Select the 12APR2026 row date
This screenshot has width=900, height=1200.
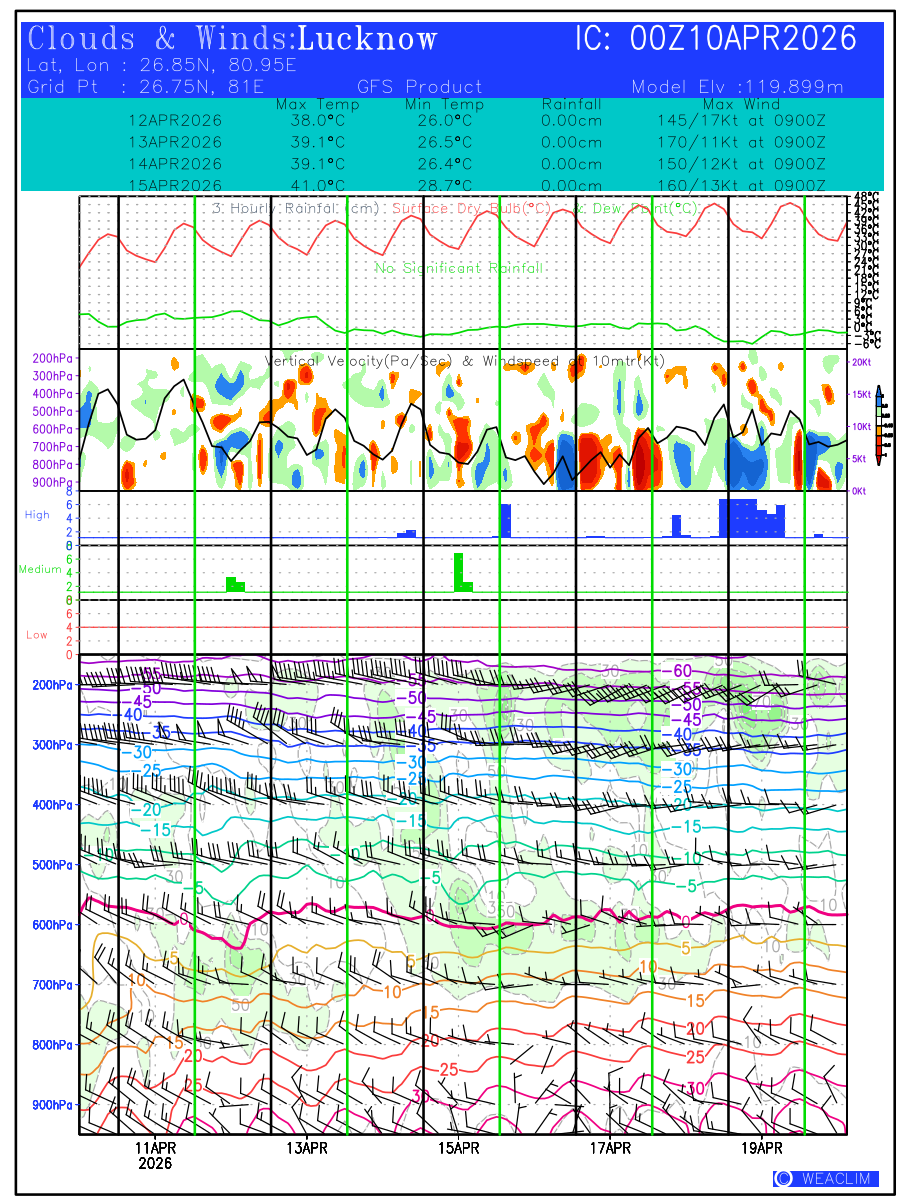click(175, 120)
